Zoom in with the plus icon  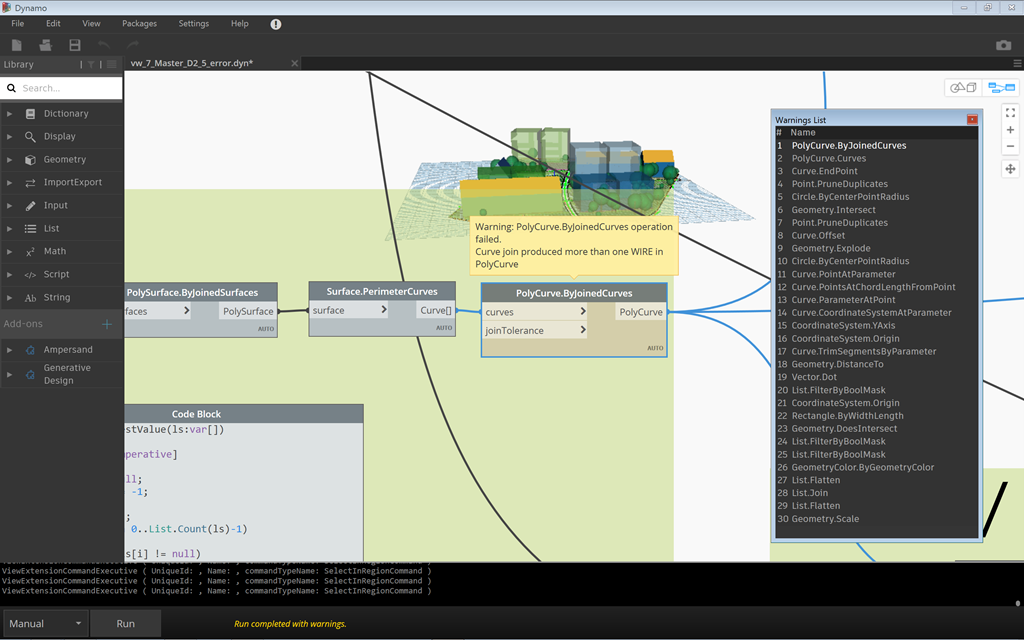point(1010,130)
